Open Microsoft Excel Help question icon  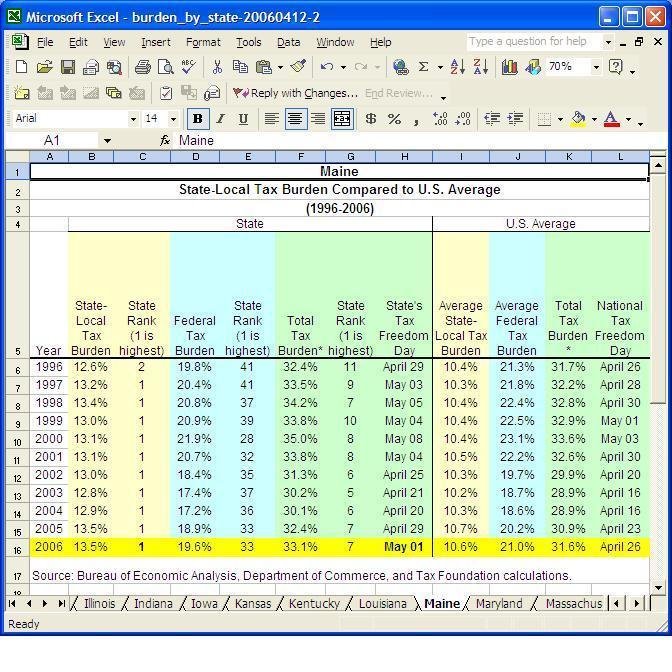(x=615, y=67)
